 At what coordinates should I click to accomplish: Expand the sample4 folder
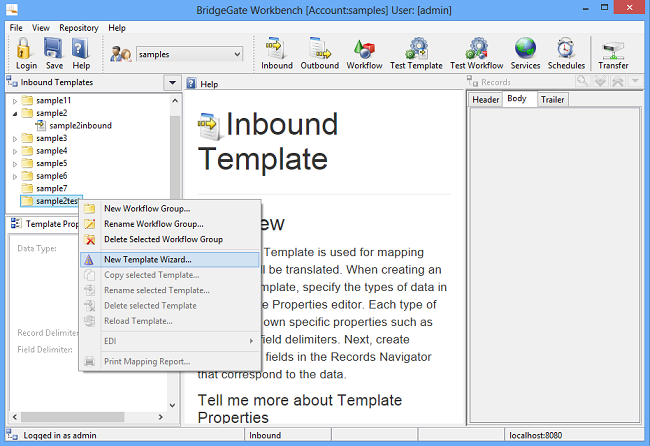click(15, 151)
